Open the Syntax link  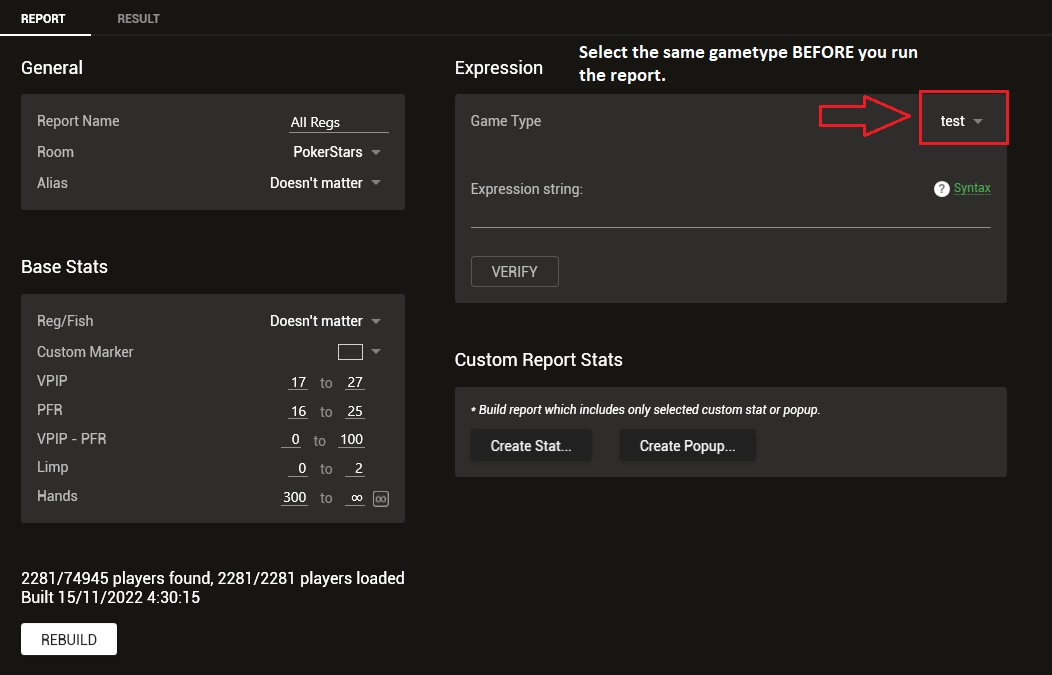tap(972, 188)
